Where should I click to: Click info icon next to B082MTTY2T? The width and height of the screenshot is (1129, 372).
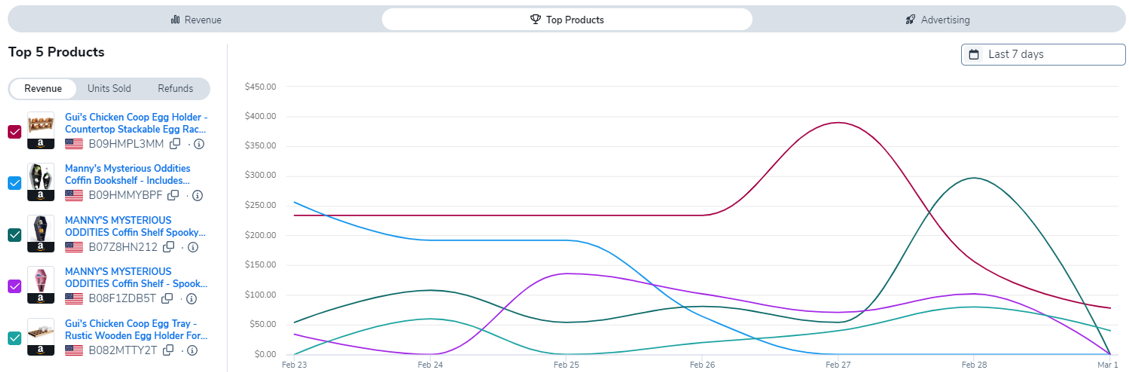(x=192, y=350)
